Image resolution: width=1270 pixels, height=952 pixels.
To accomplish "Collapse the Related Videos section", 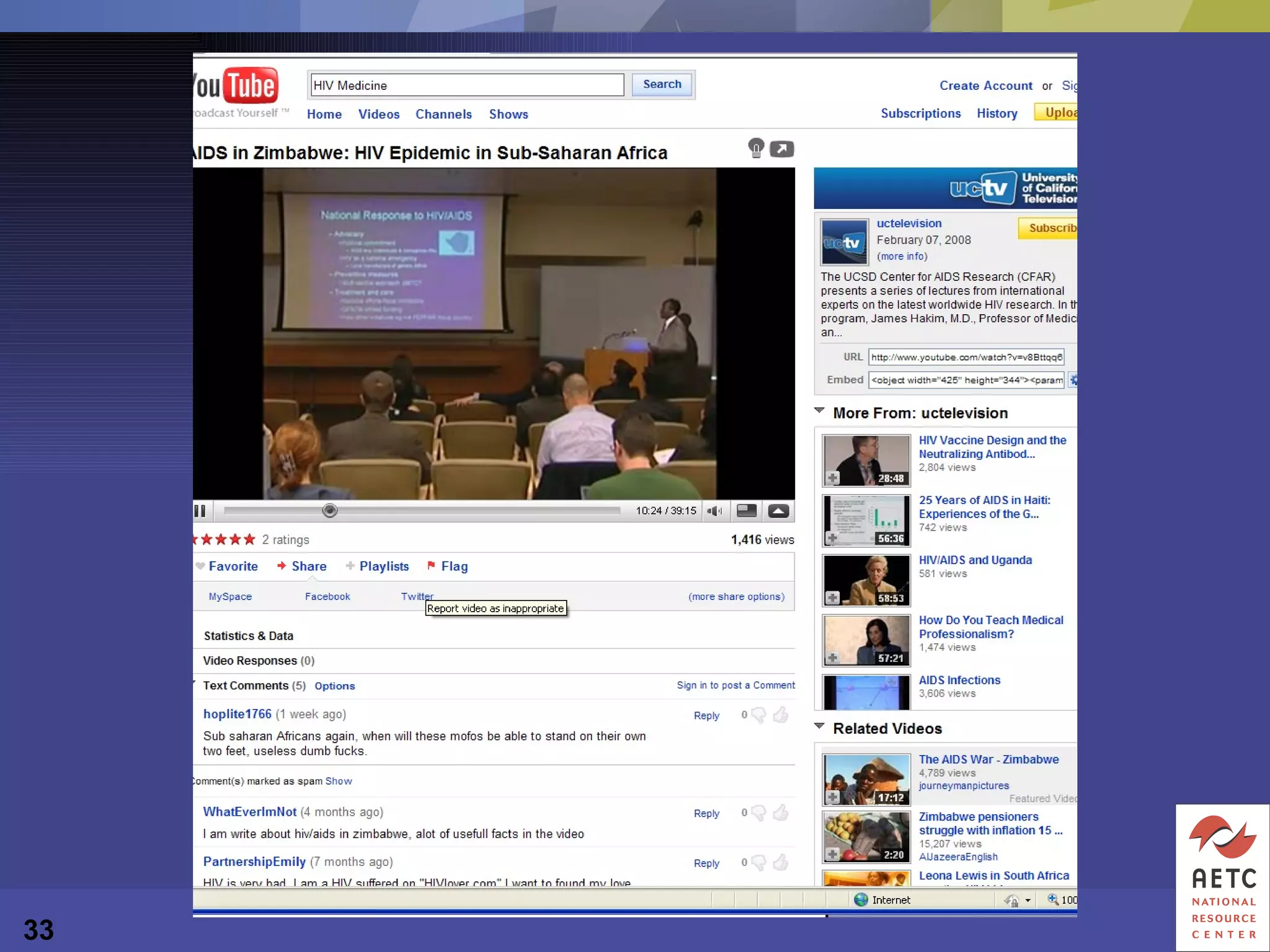I will coord(819,726).
